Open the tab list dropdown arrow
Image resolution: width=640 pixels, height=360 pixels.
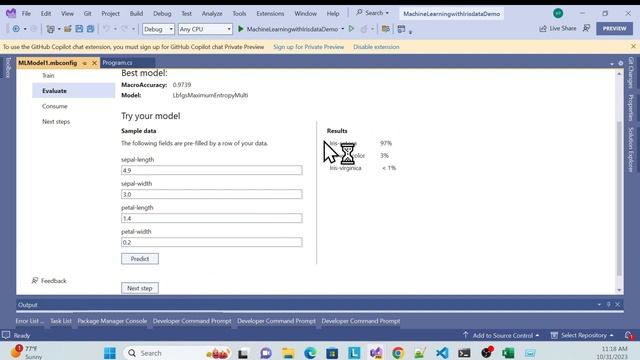612,64
